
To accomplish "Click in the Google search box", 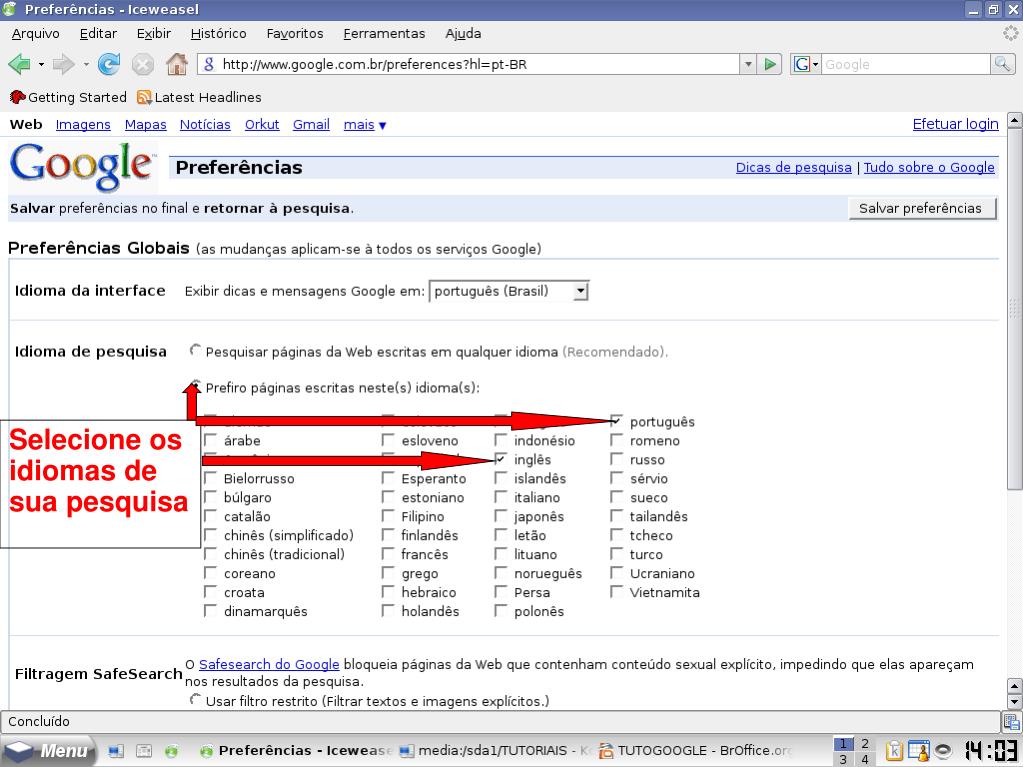I will (906, 64).
